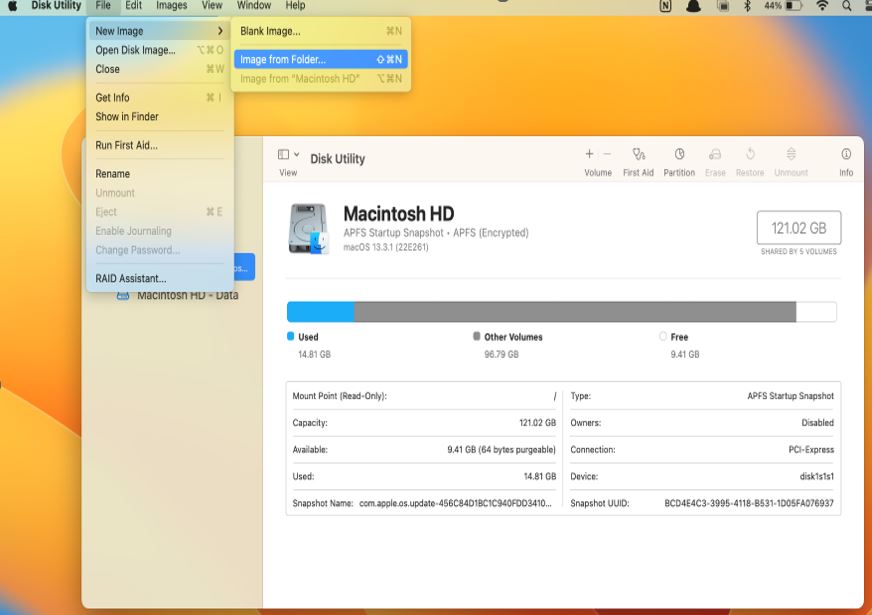This screenshot has width=872, height=615.
Task: Show the Info panel from toolbar
Action: 845,158
